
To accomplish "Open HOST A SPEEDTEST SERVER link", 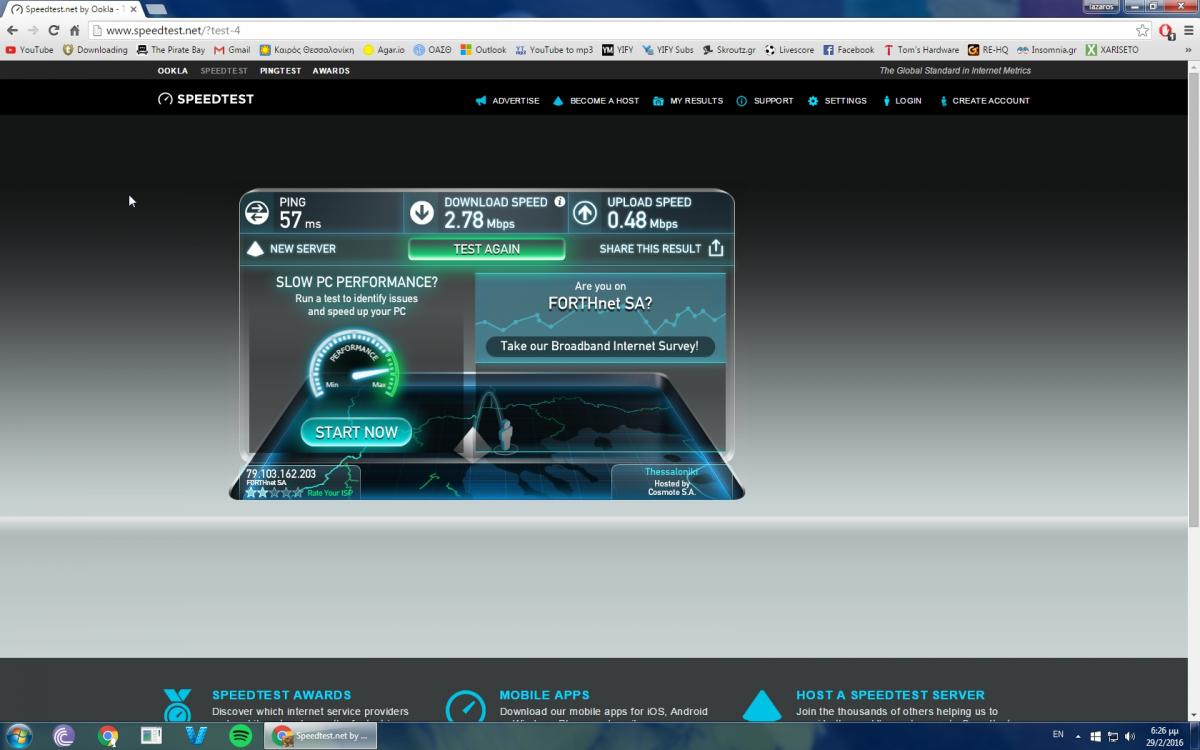I will (890, 695).
